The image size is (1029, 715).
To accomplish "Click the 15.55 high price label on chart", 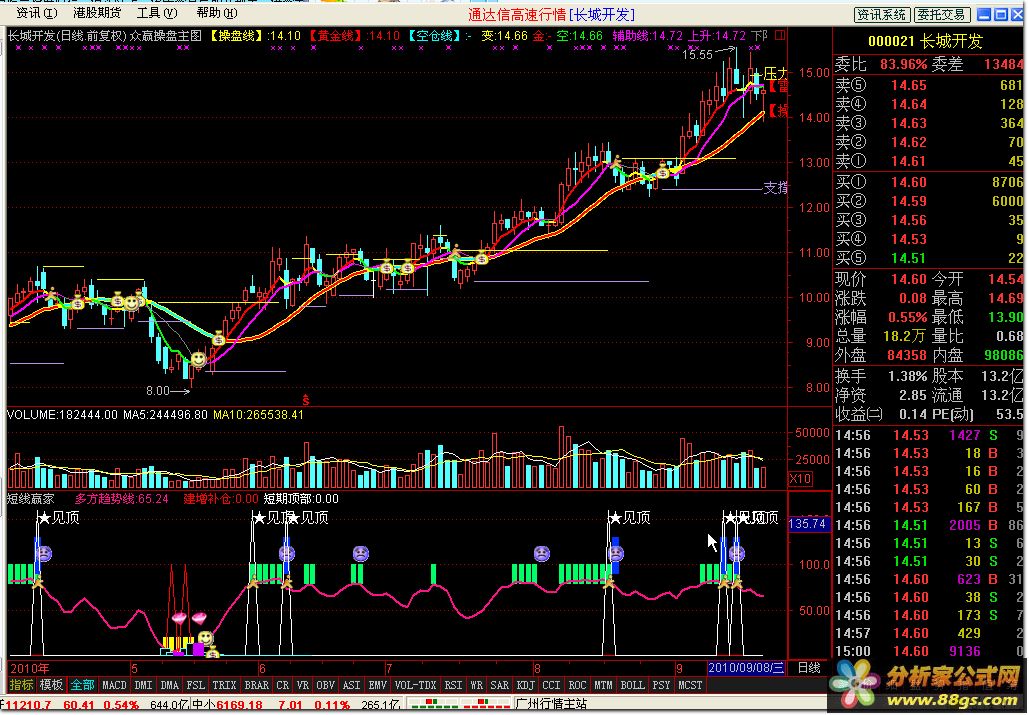I will tap(697, 55).
